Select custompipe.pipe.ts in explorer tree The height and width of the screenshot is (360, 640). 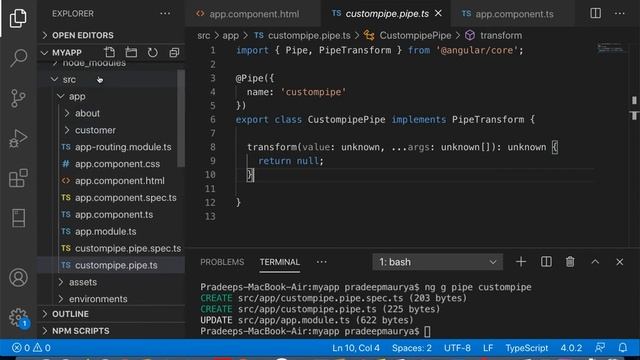click(x=110, y=265)
